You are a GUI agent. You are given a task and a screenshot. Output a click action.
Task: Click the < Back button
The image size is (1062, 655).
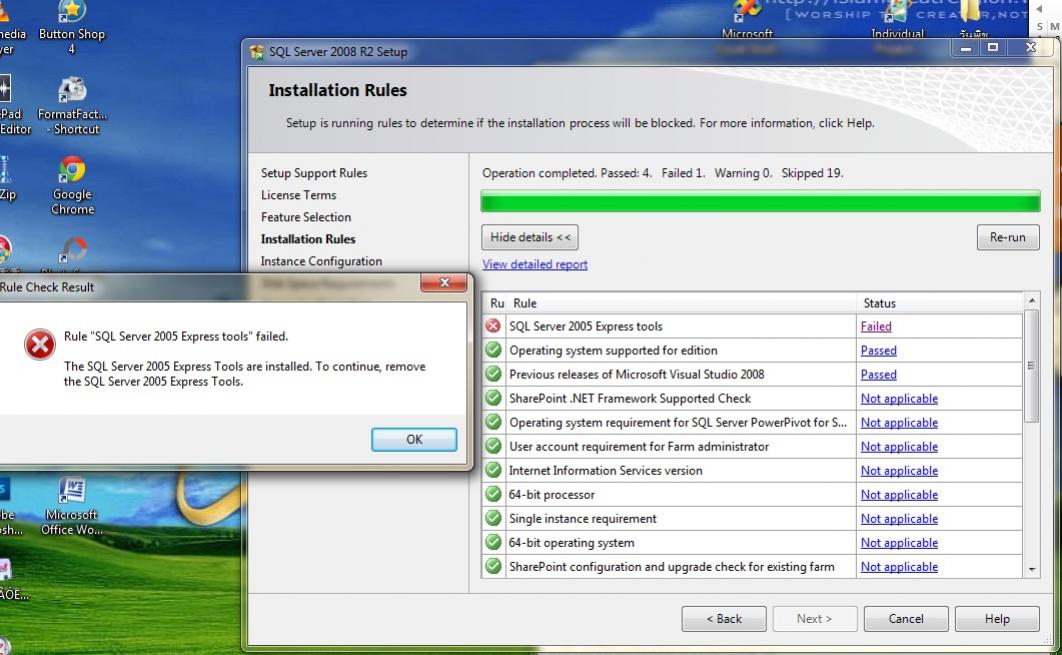coord(723,618)
